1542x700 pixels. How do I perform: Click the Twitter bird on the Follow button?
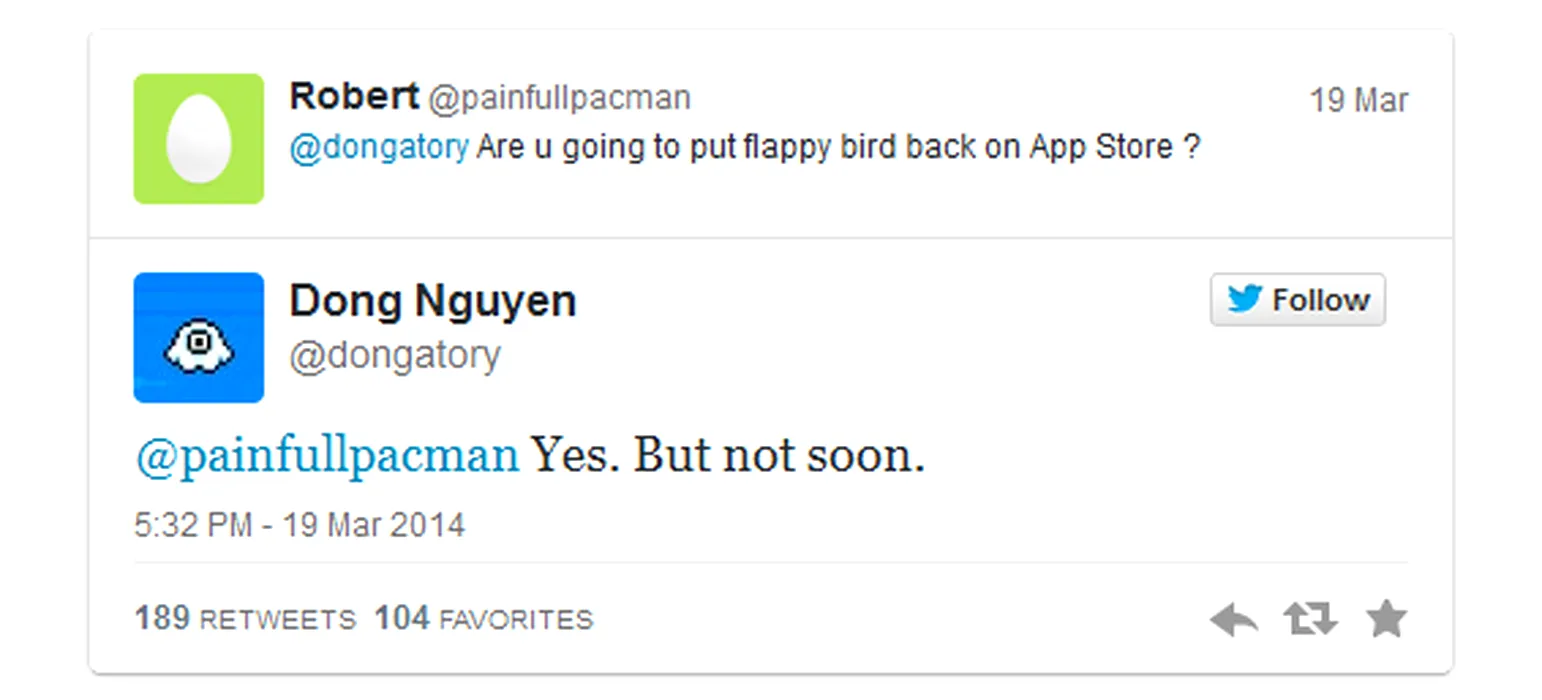[1244, 299]
